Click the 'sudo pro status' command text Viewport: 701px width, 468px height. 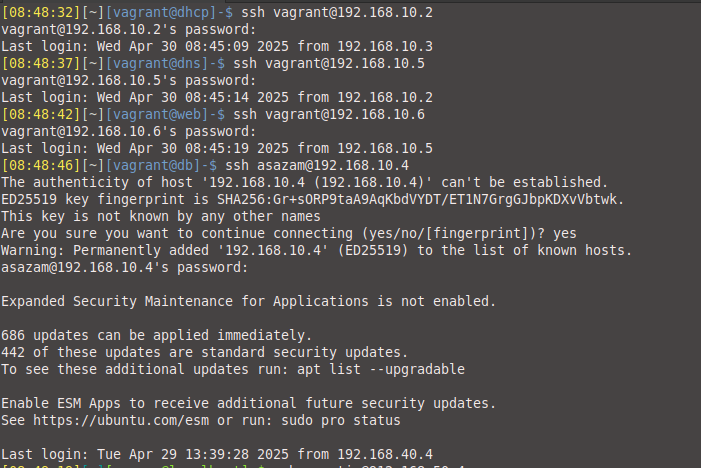click(341, 421)
